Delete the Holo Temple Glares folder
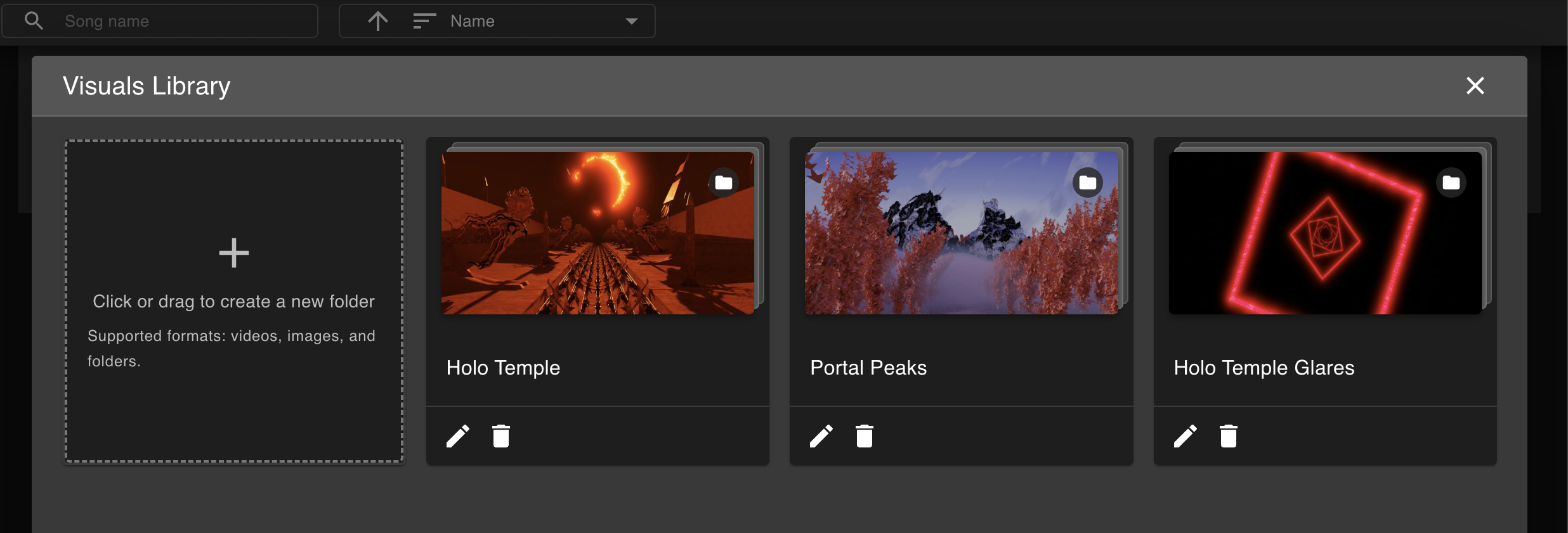The image size is (1568, 533). pyautogui.click(x=1229, y=436)
